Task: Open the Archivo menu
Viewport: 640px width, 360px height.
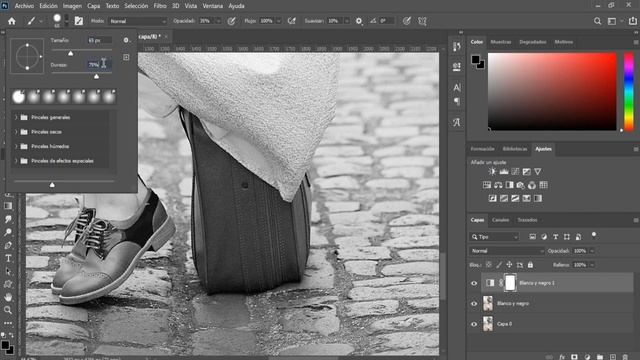Action: [24, 6]
